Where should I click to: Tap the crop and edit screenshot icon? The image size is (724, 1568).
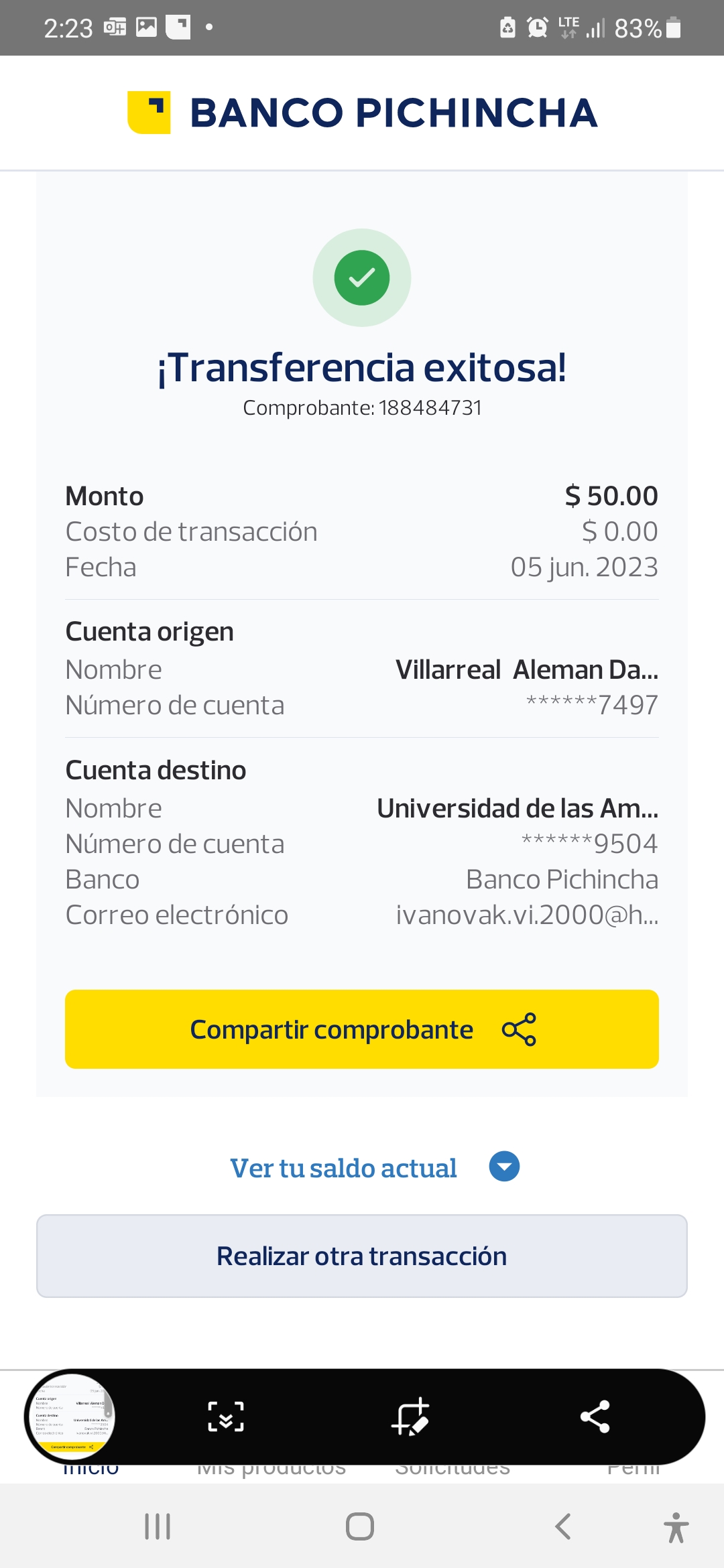(410, 1417)
